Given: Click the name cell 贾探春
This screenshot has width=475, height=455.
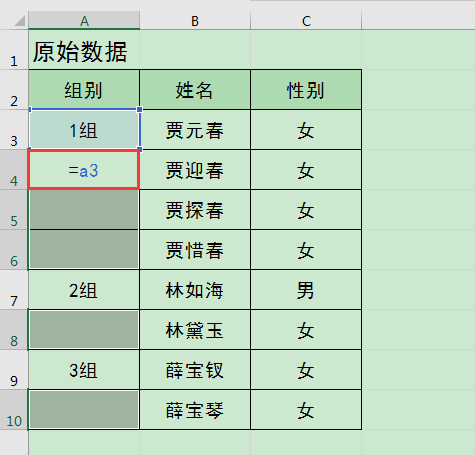Looking at the screenshot, I should [x=195, y=210].
